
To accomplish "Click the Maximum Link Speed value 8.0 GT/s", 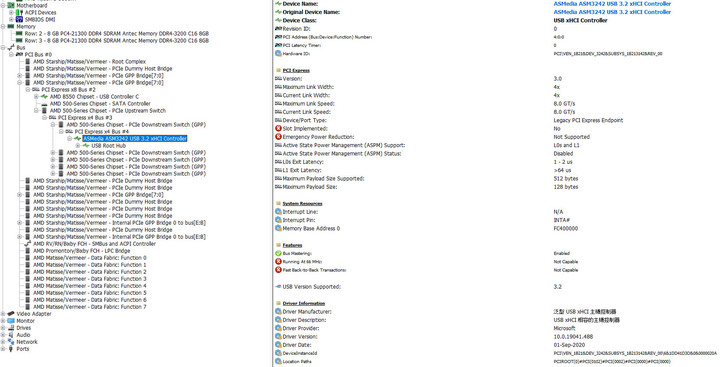I will tap(564, 104).
